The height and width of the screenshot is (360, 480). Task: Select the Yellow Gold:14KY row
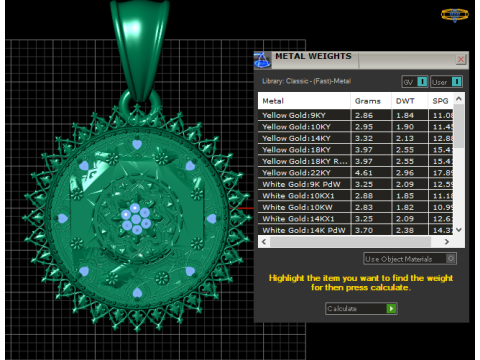(355, 138)
